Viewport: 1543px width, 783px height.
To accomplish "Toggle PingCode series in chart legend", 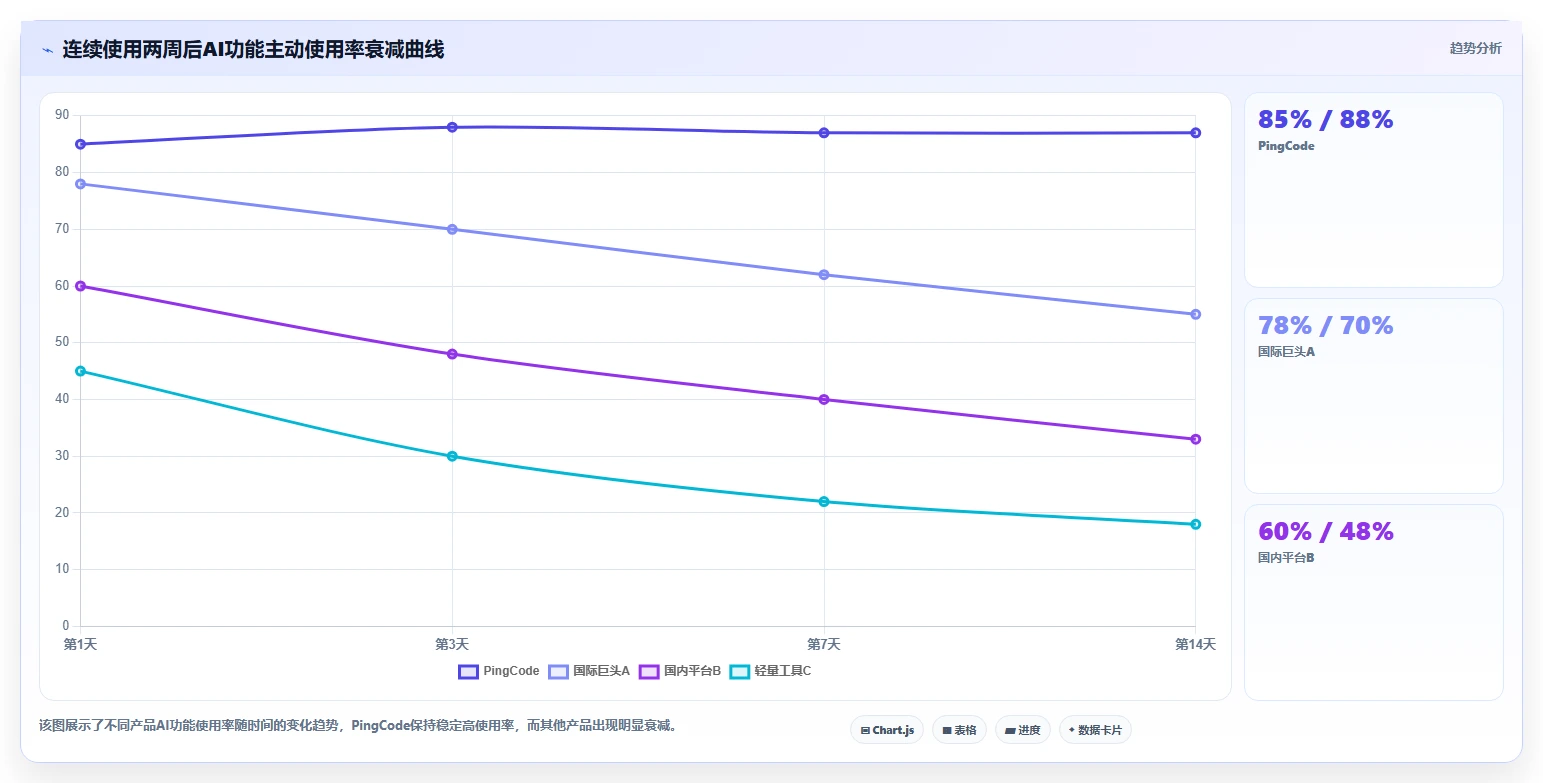I will click(499, 671).
